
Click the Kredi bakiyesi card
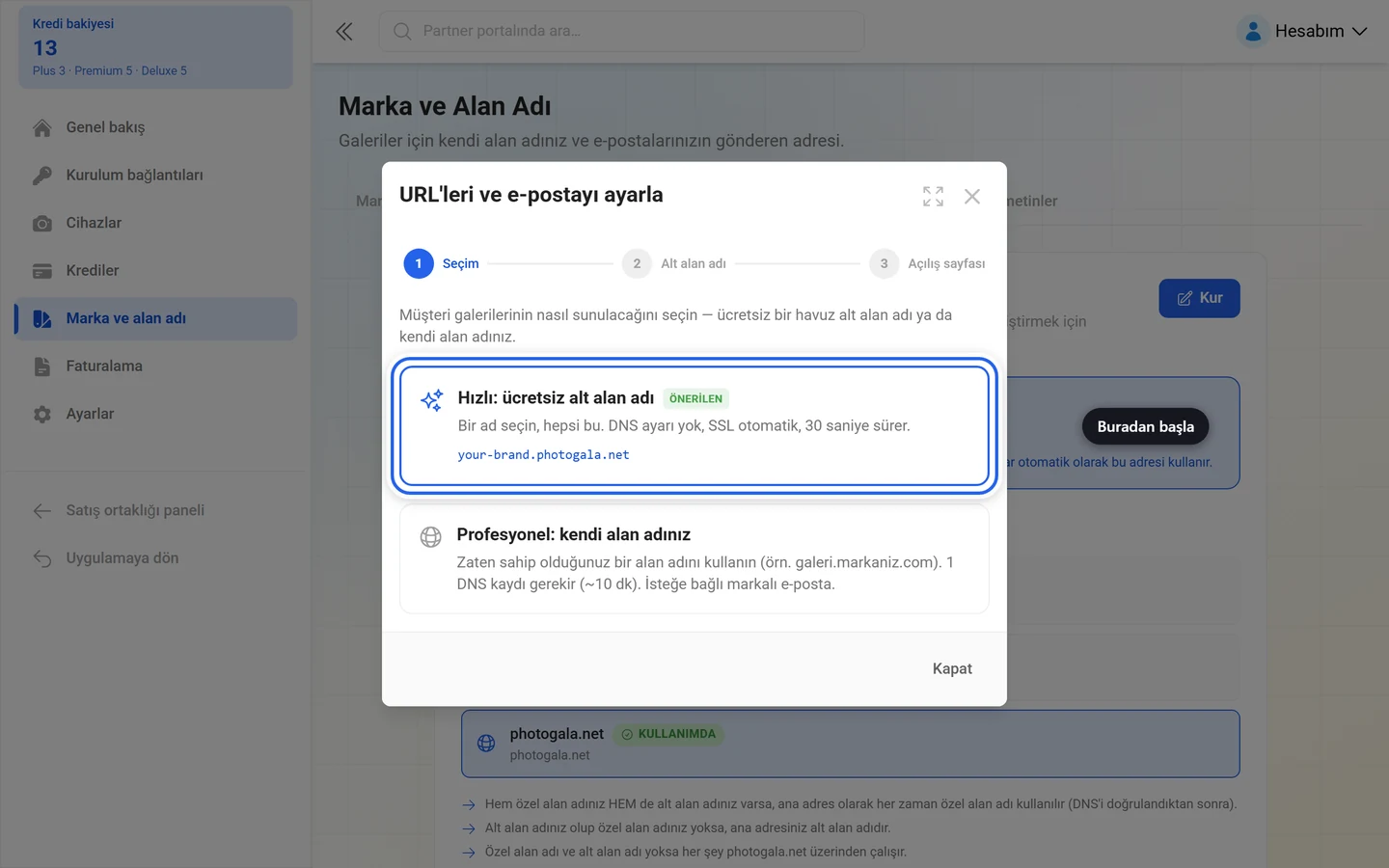tap(155, 47)
